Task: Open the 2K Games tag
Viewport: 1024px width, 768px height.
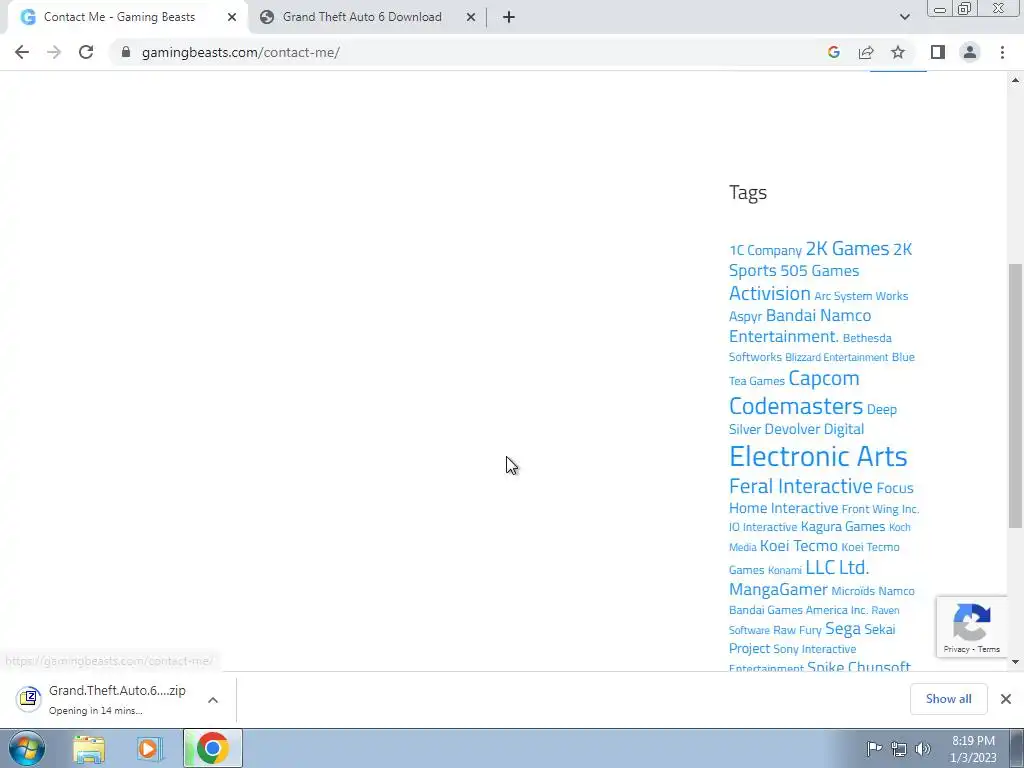Action: (x=847, y=248)
